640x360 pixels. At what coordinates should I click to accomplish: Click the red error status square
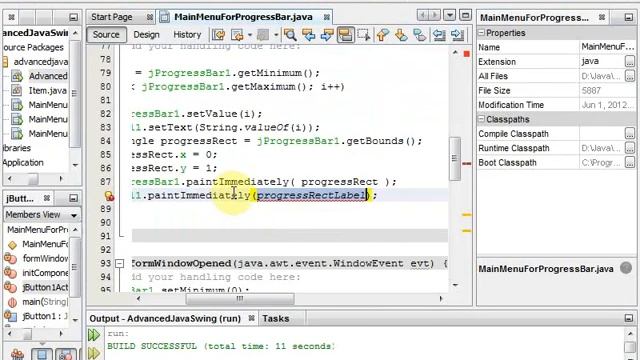point(467,53)
